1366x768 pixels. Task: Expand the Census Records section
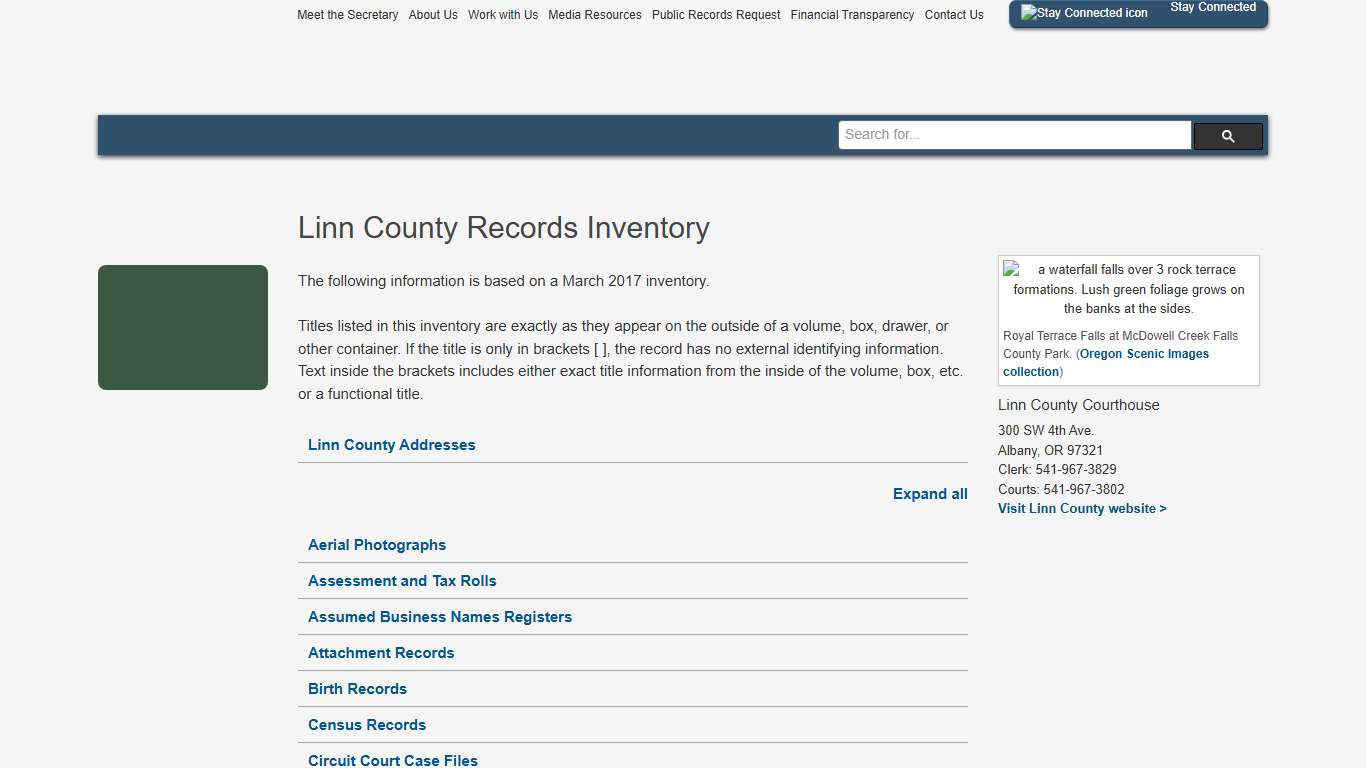(366, 724)
